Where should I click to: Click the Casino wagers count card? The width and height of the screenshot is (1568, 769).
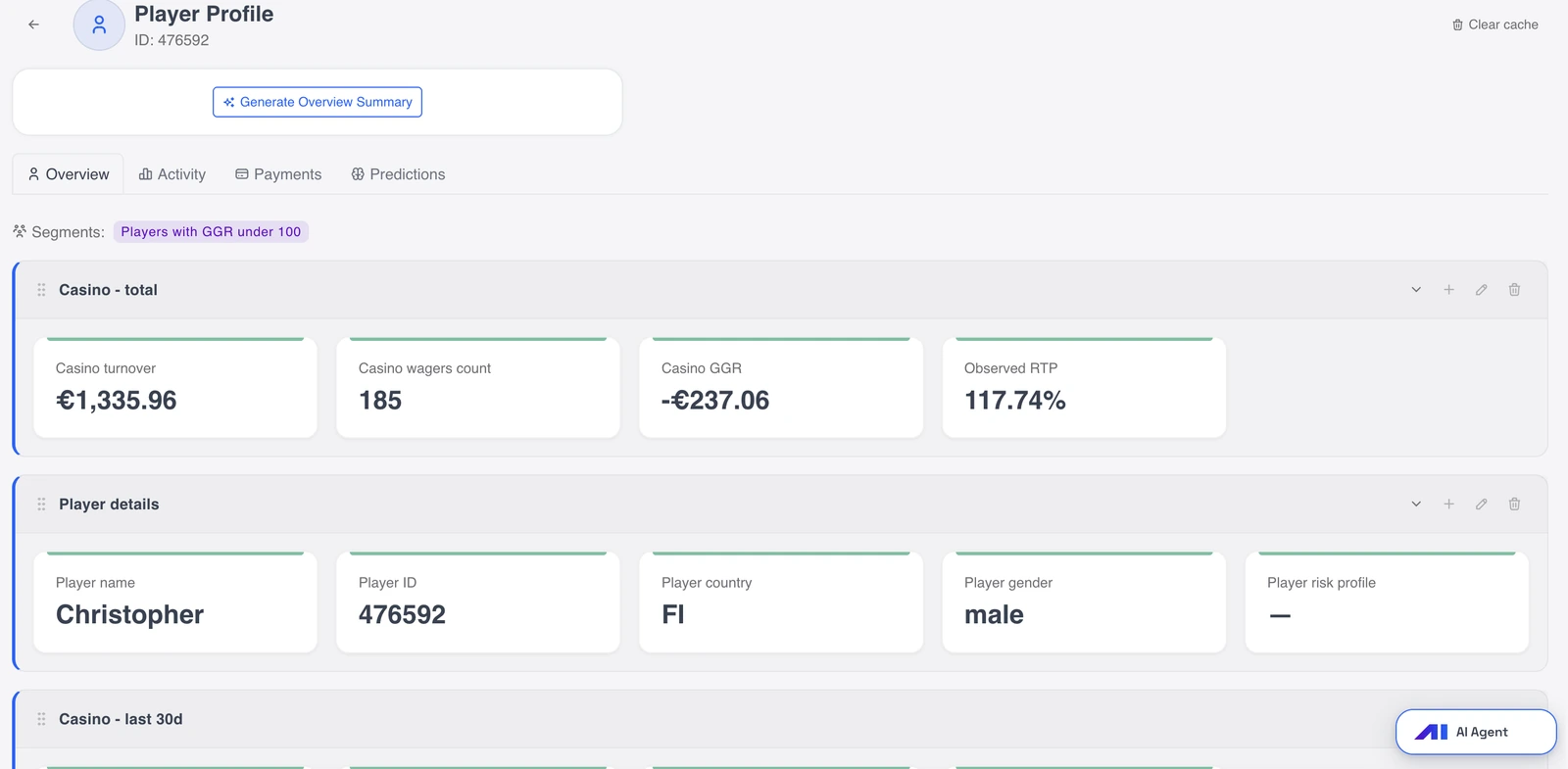coord(478,388)
